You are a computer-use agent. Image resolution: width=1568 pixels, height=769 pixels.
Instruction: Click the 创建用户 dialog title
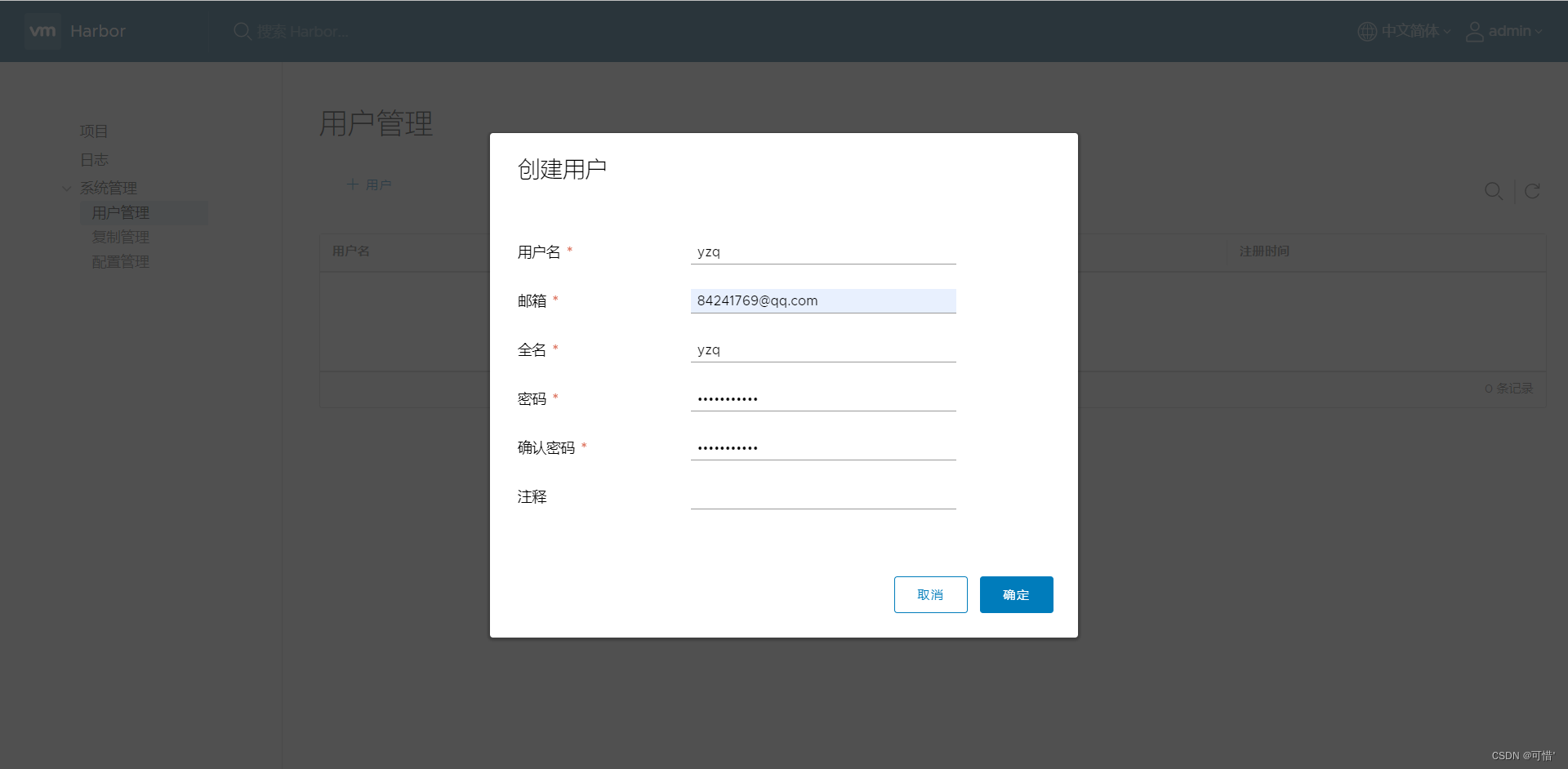coord(562,170)
